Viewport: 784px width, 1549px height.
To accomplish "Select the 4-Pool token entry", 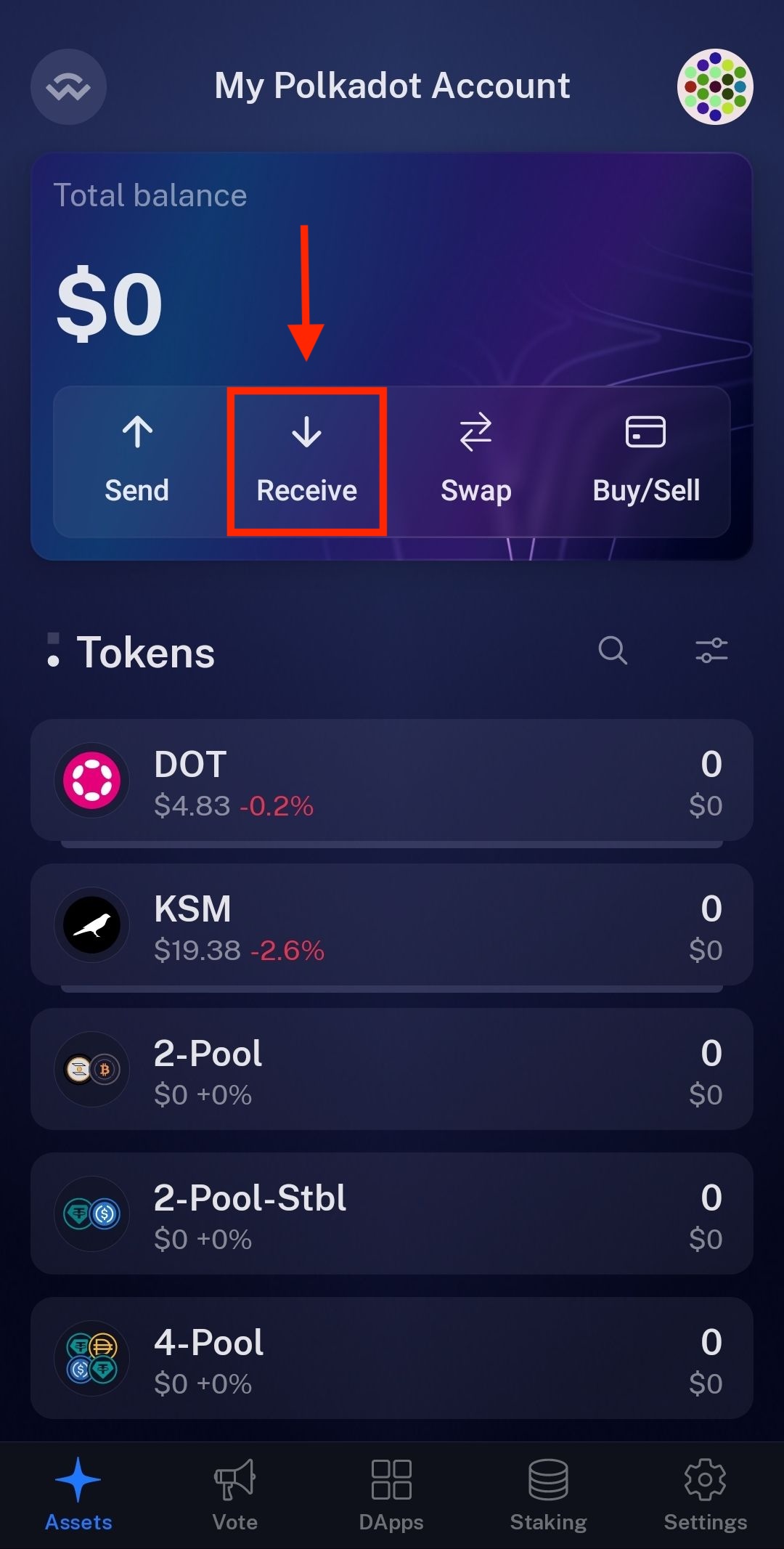I will coord(392,1358).
